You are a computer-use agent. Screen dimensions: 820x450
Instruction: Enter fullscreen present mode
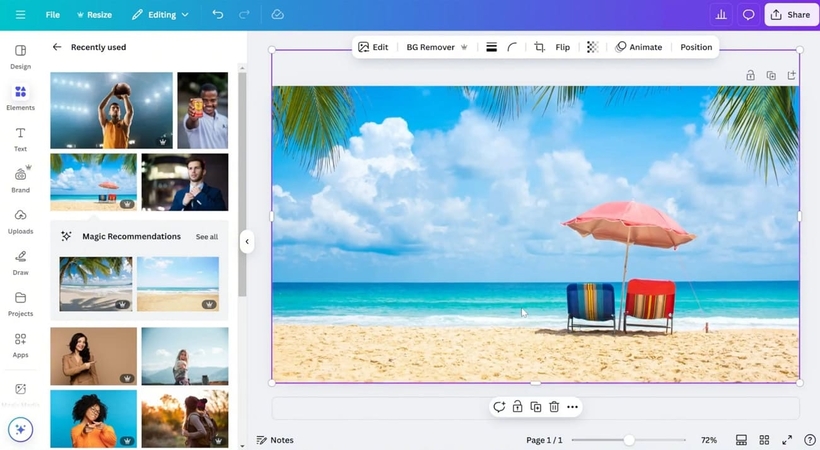[787, 440]
